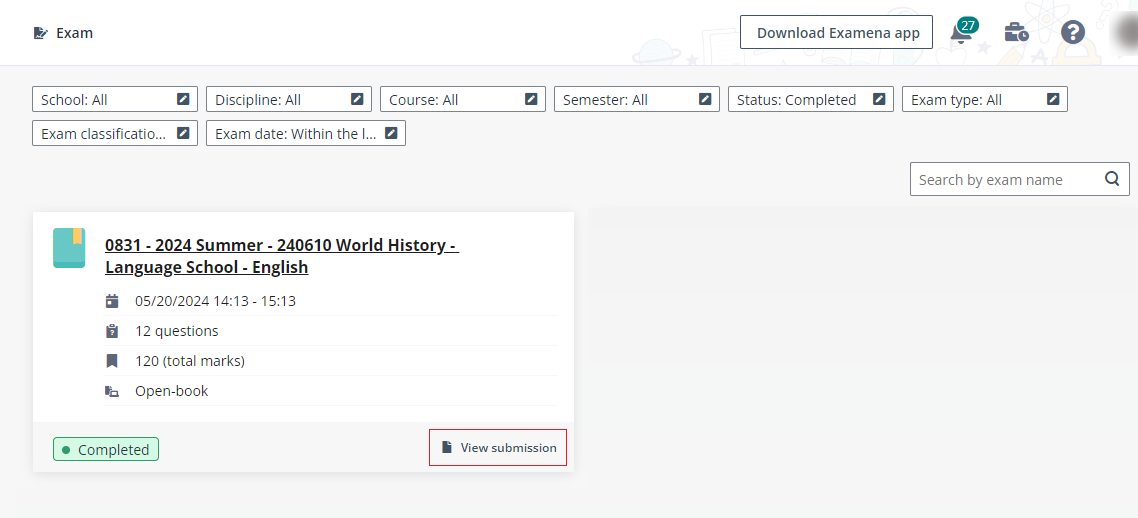Image resolution: width=1138 pixels, height=518 pixels.
Task: Click the edit icon on Course filter
Action: [531, 99]
